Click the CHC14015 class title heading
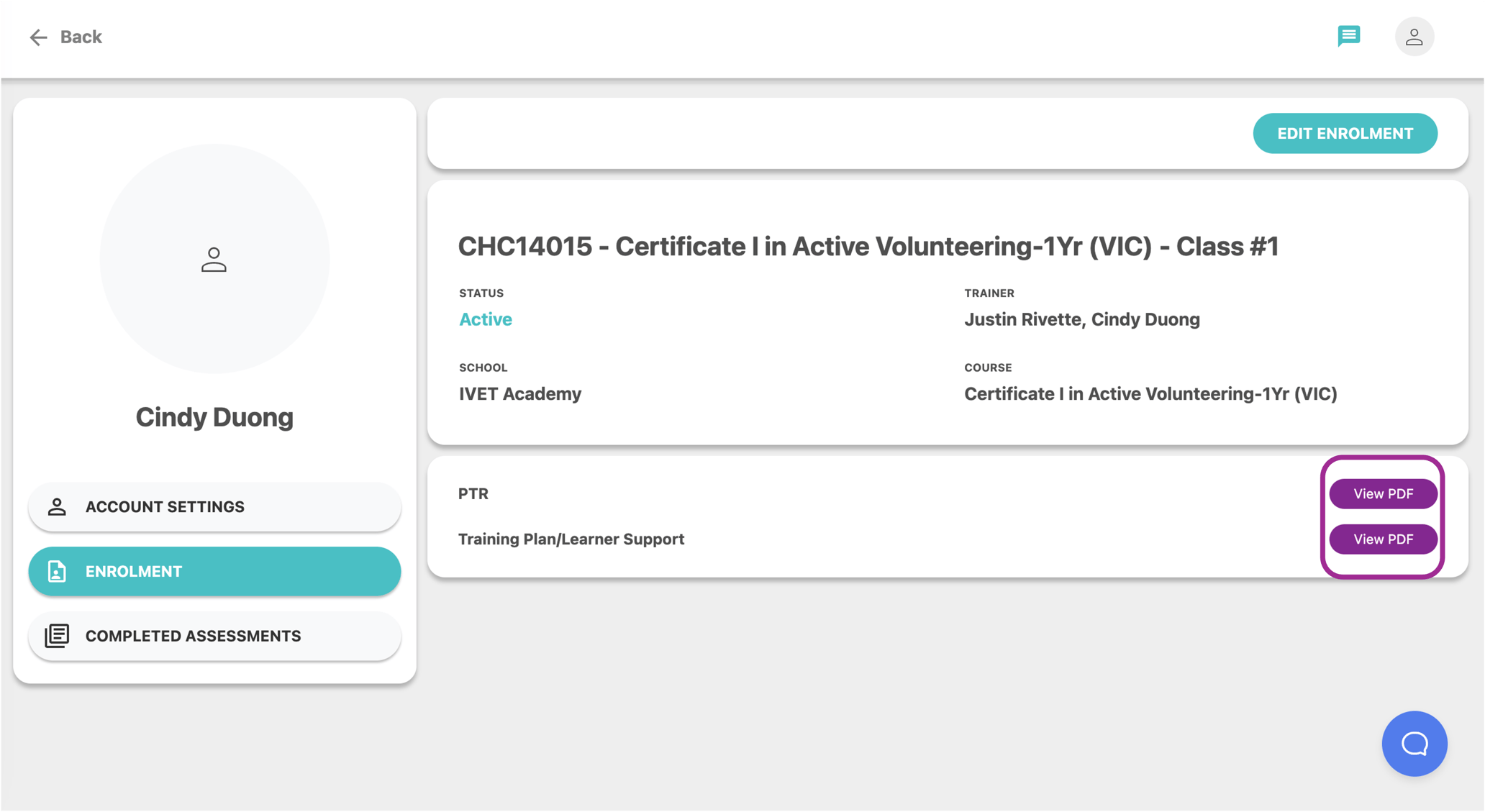Viewport: 1485px width, 812px height. [868, 247]
